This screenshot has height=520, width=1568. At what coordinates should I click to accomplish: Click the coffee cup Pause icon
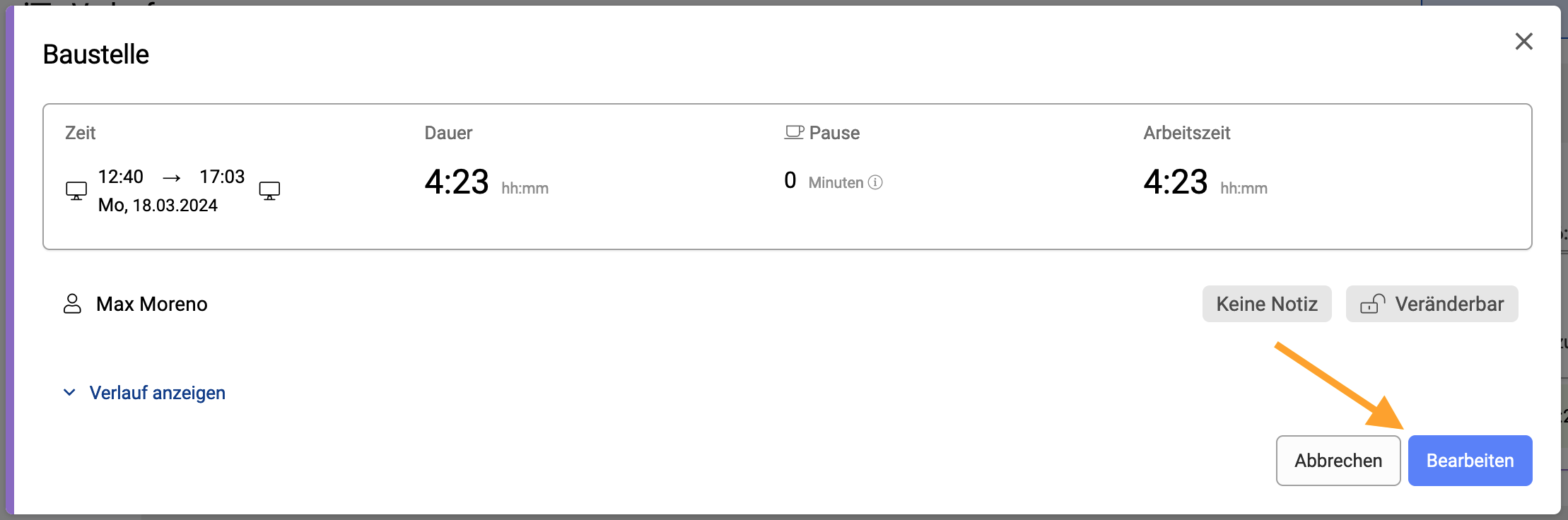click(x=795, y=132)
